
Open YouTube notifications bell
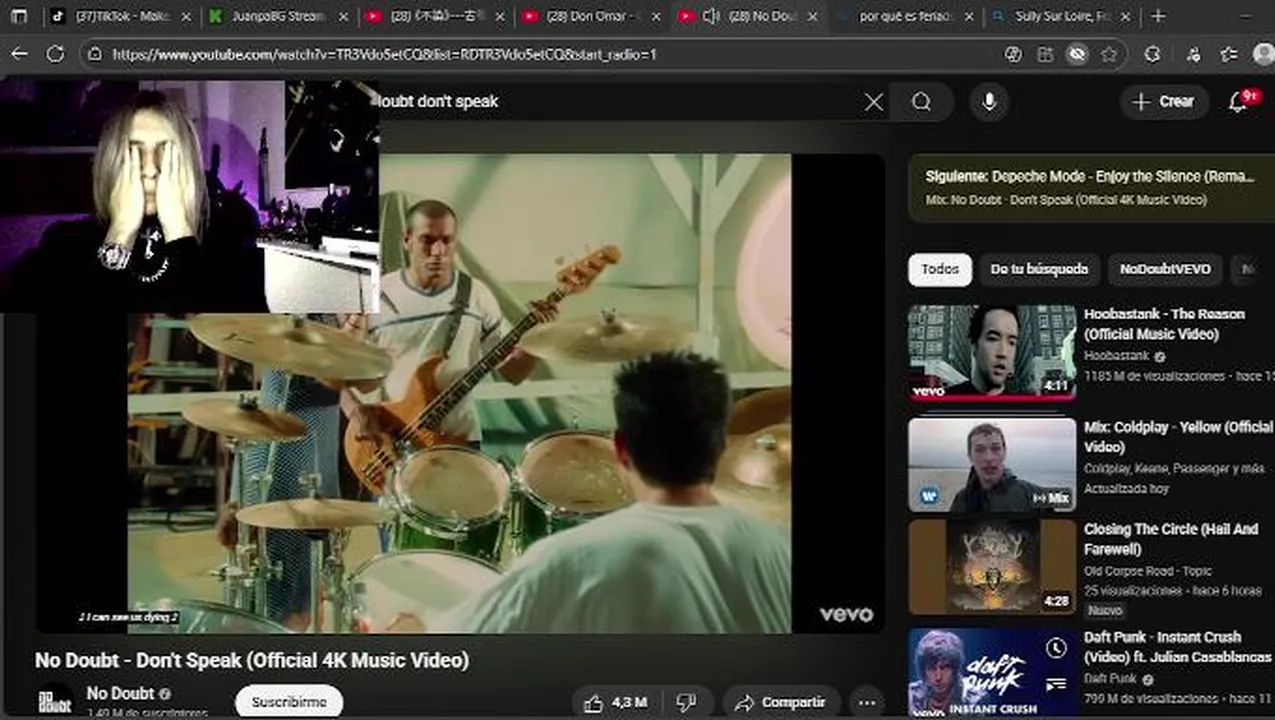click(1239, 101)
